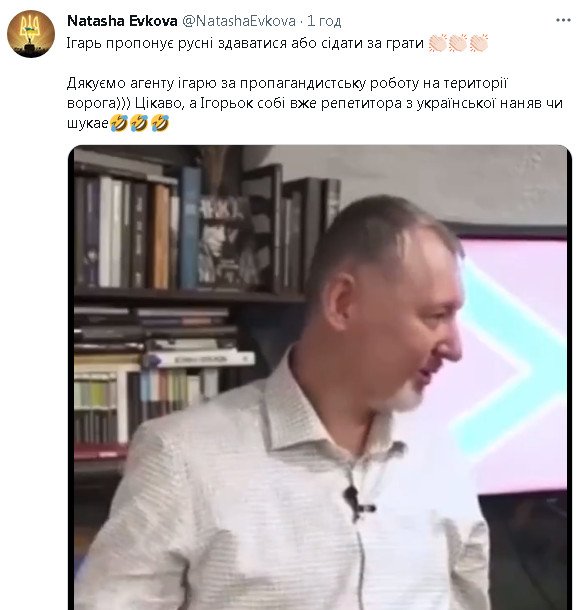Play the embedded video

[x=320, y=377]
